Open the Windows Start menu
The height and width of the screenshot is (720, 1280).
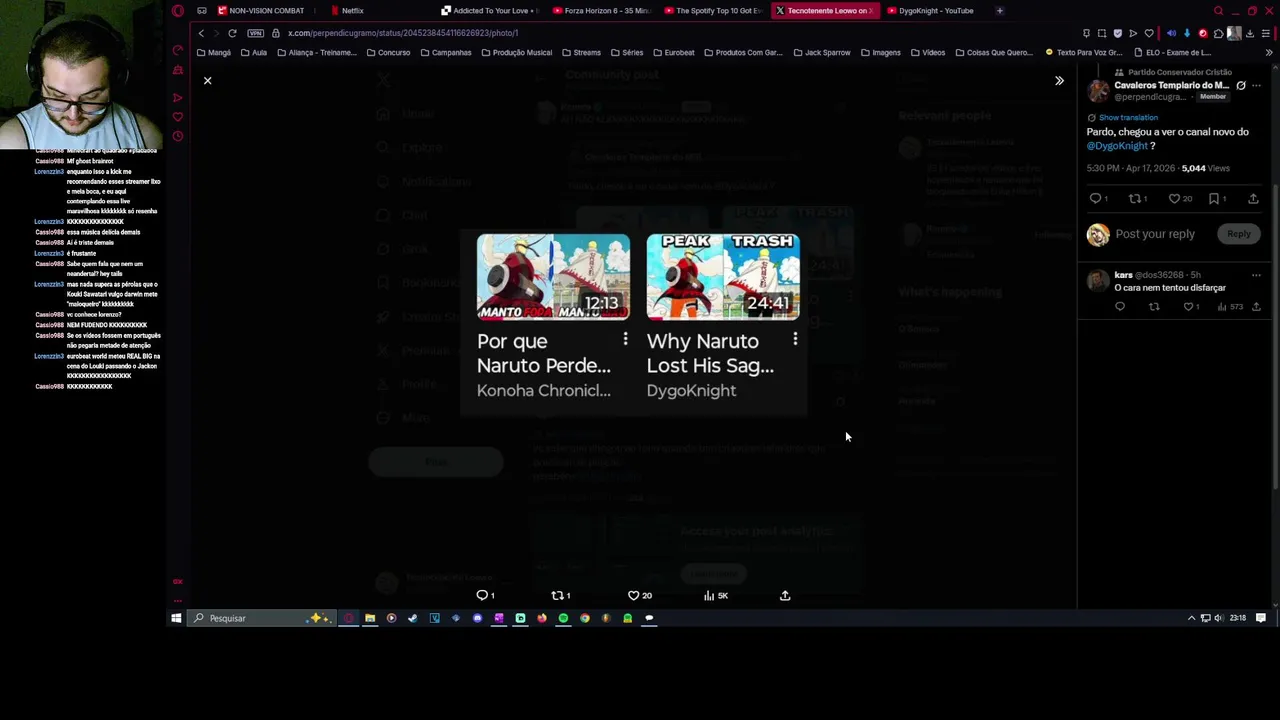tap(176, 618)
